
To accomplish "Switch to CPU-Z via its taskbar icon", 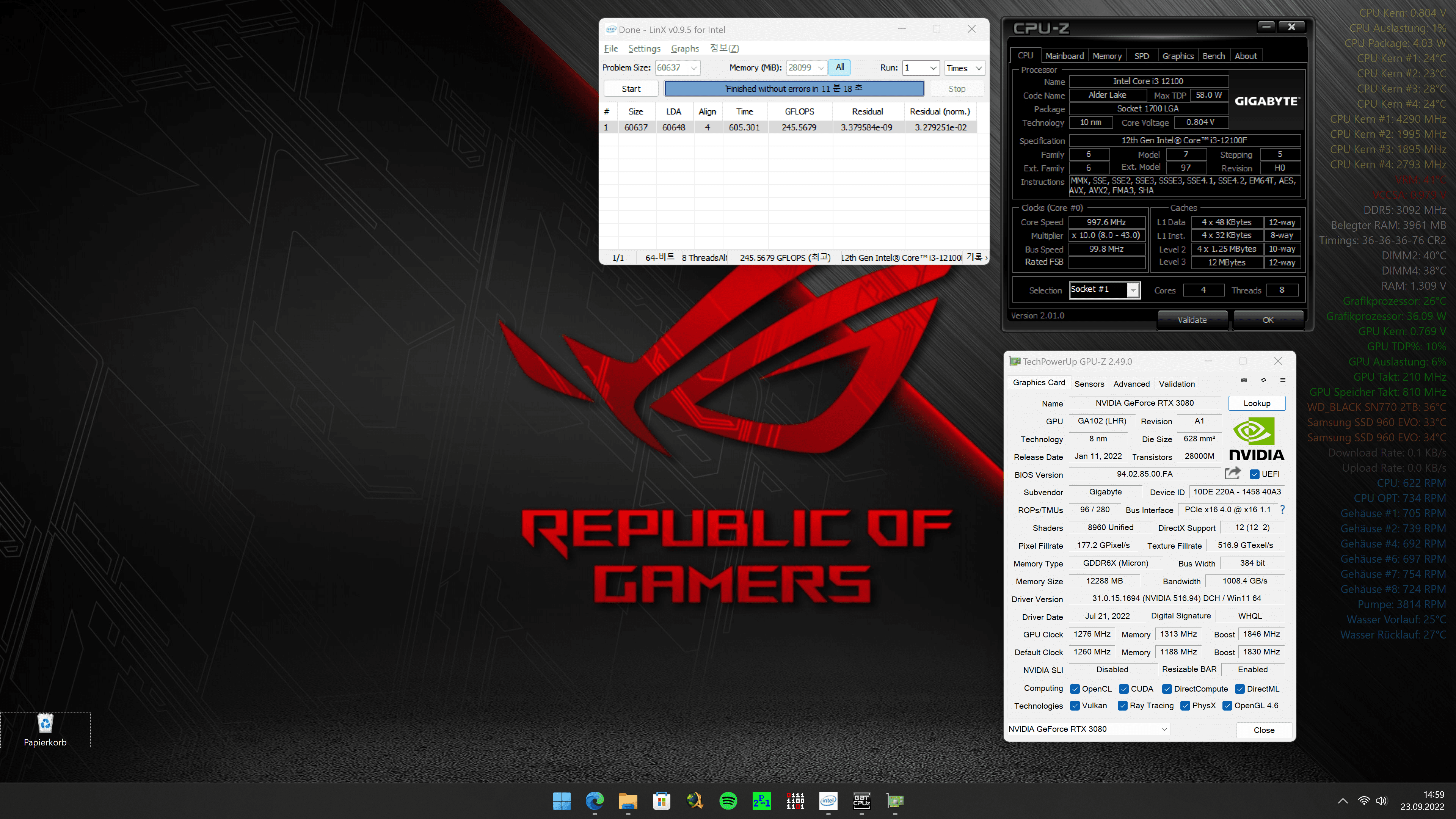I will click(x=861, y=801).
